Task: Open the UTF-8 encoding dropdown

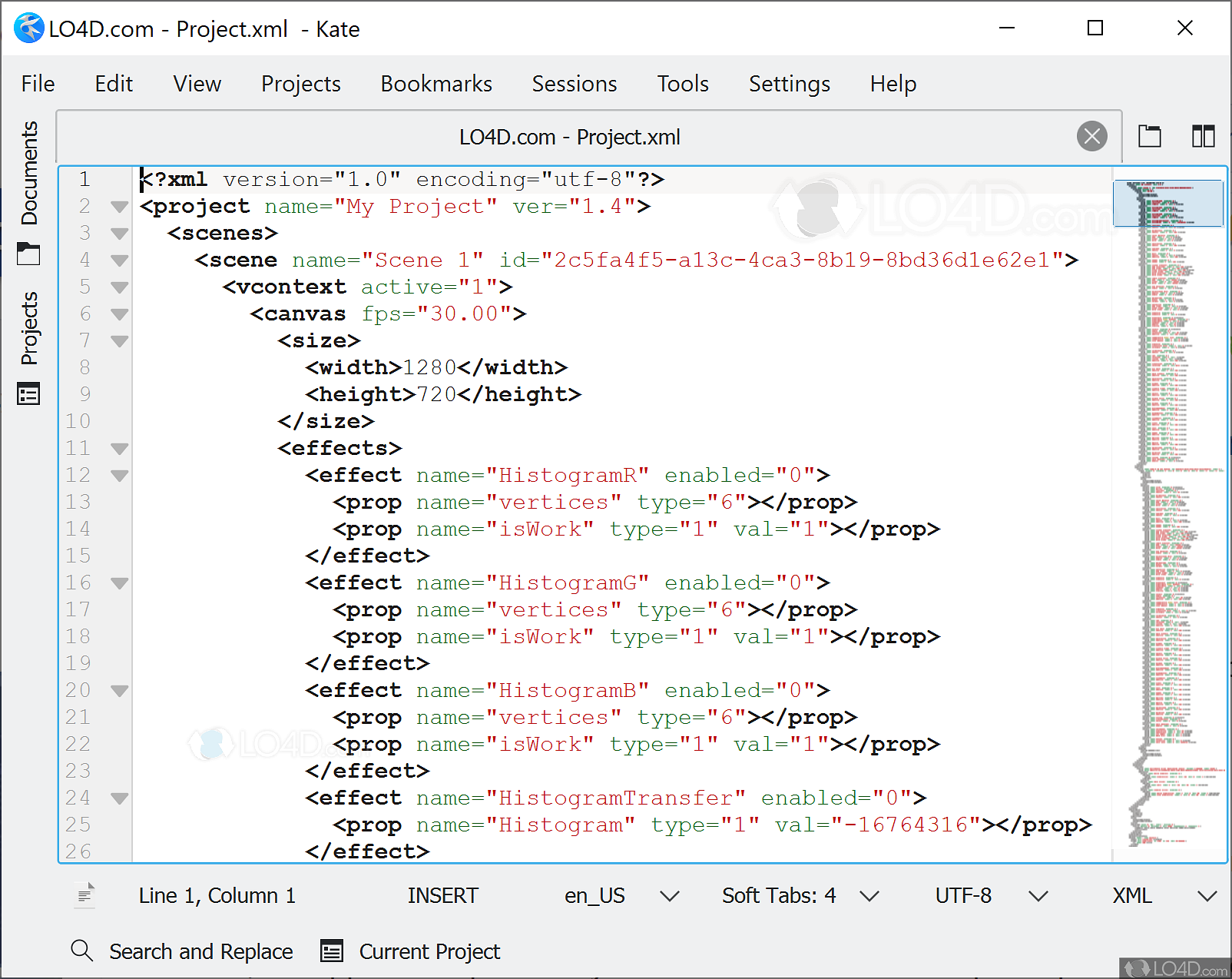Action: pyautogui.click(x=991, y=896)
